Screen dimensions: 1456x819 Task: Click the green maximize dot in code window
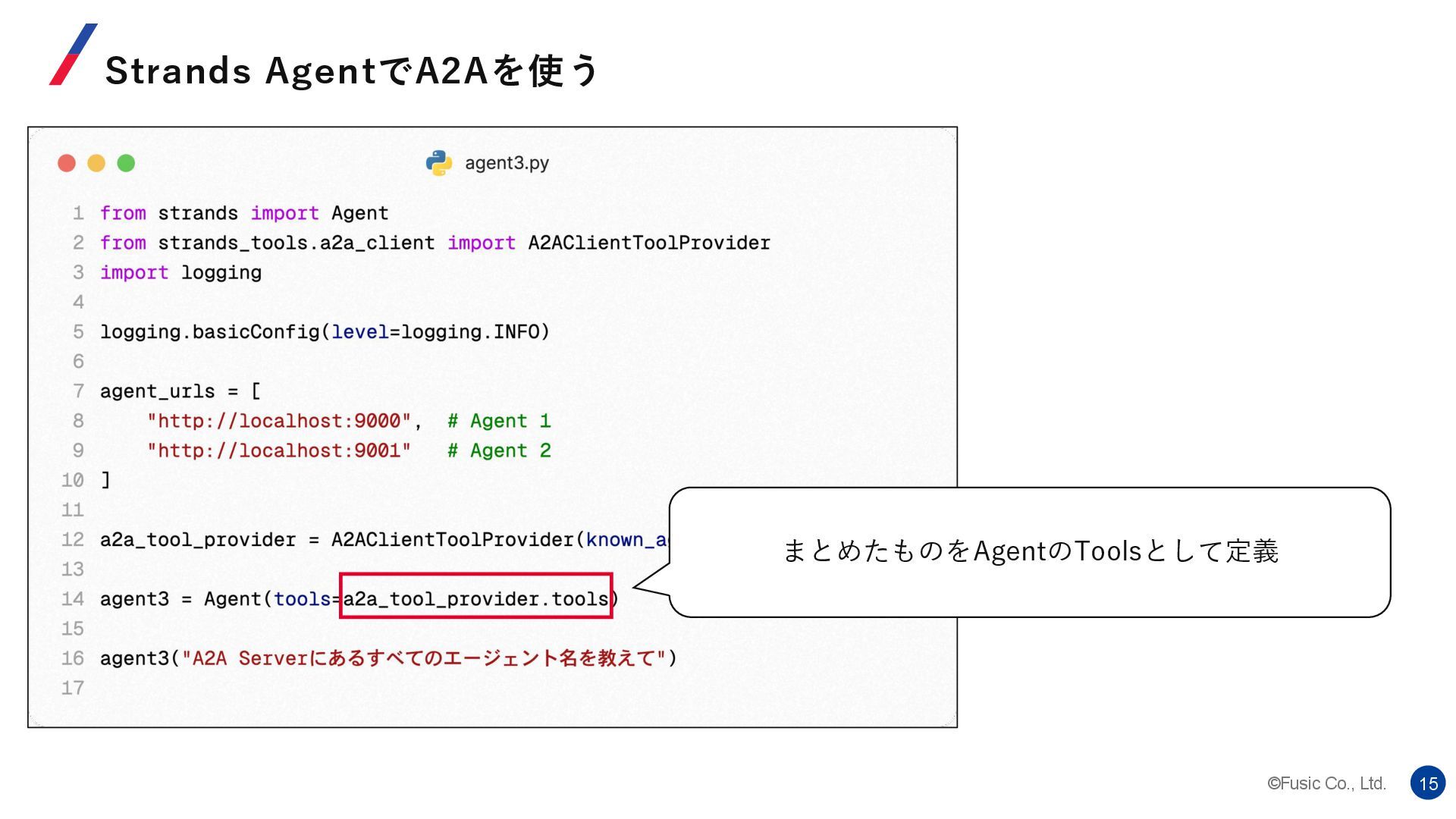[x=126, y=163]
